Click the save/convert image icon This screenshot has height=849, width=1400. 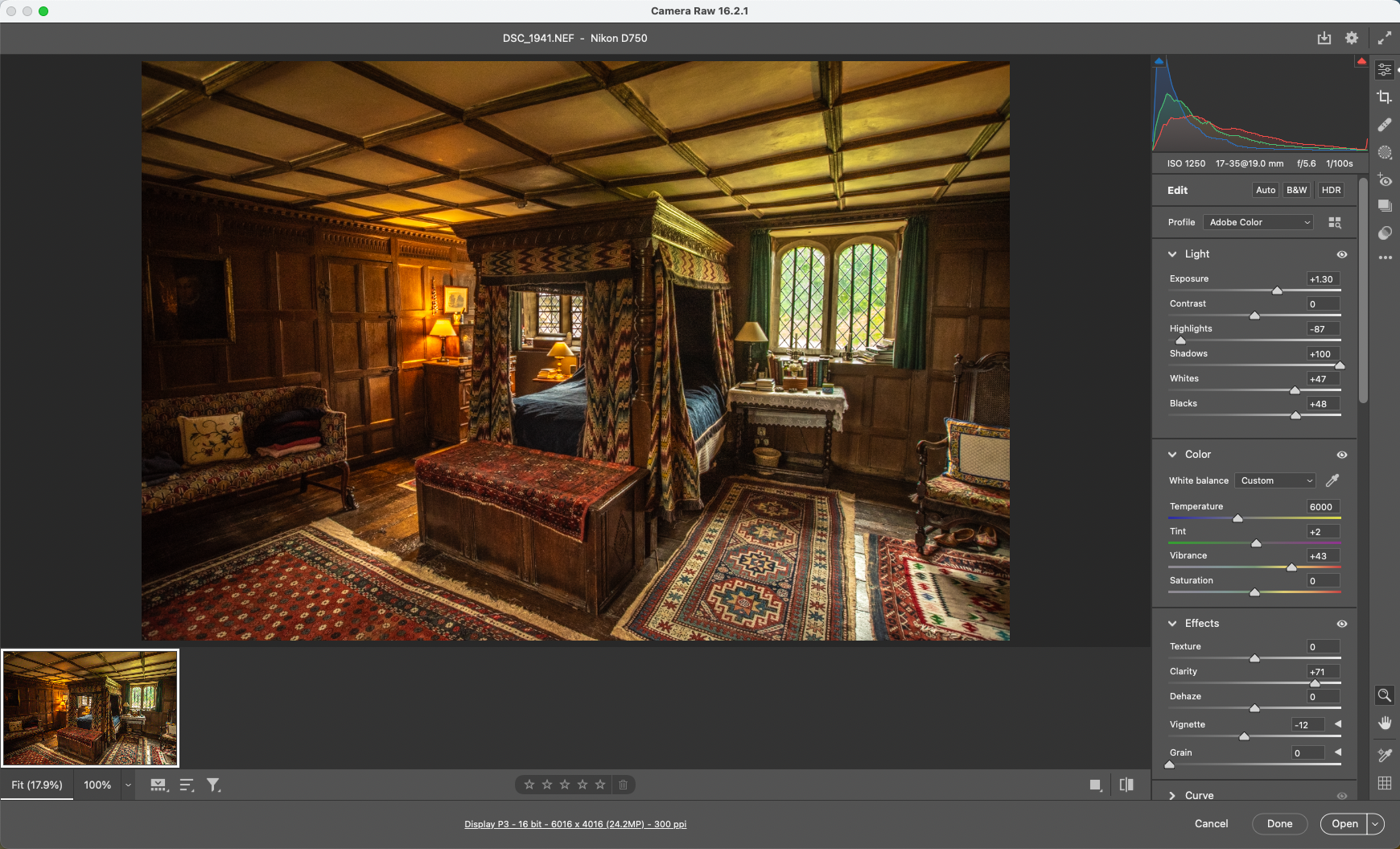[1324, 38]
